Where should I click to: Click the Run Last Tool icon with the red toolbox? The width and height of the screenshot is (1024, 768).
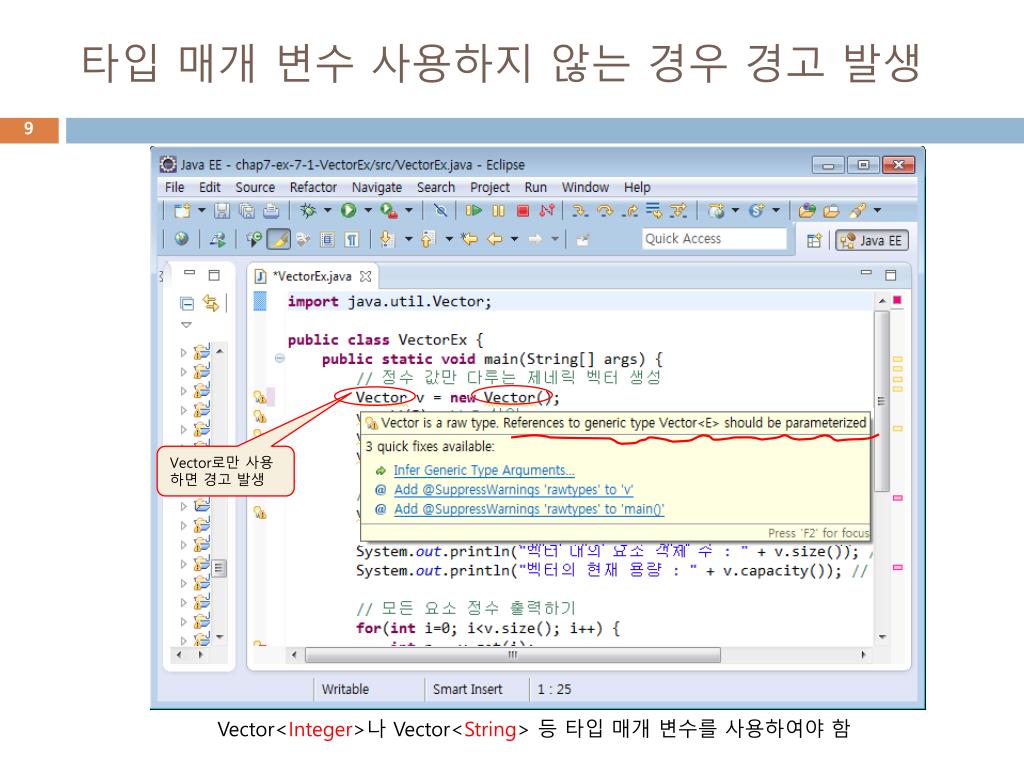pos(389,210)
